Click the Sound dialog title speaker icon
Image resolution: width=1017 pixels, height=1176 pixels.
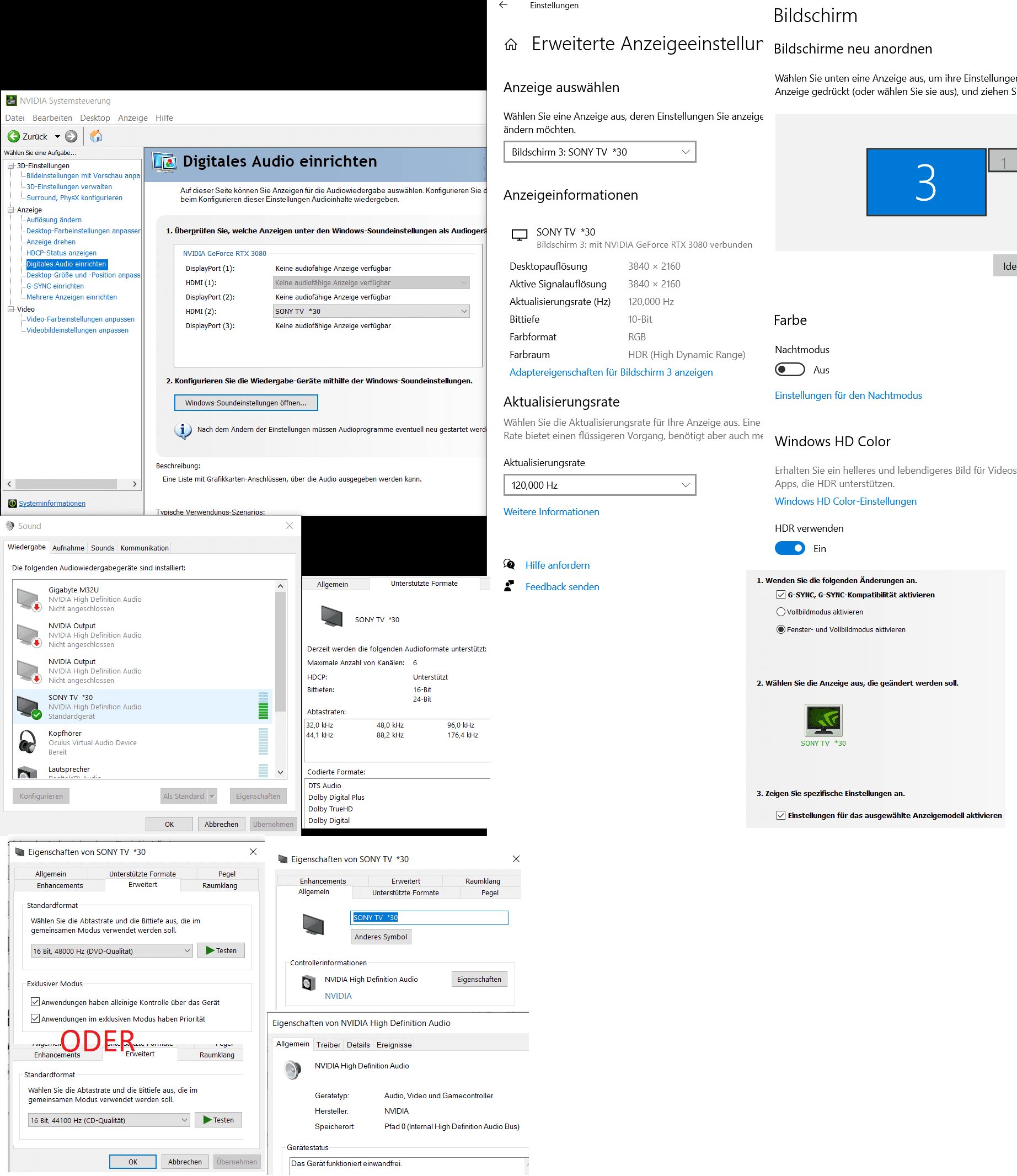10,526
